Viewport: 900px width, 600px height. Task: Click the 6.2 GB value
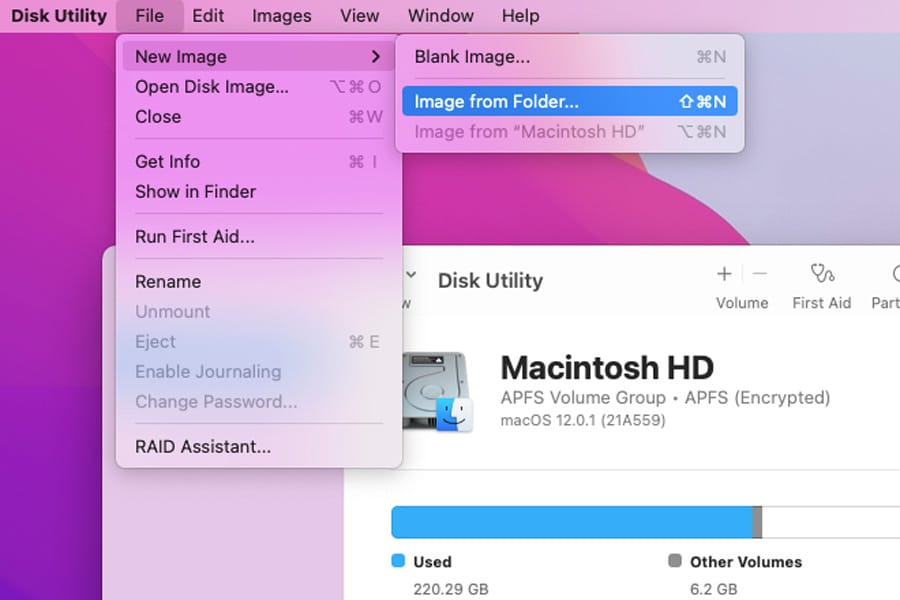713,589
